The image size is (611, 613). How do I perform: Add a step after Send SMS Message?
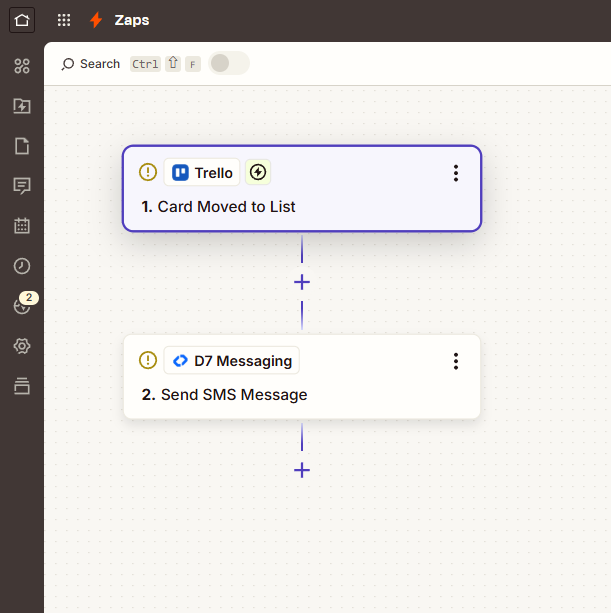[x=302, y=470]
